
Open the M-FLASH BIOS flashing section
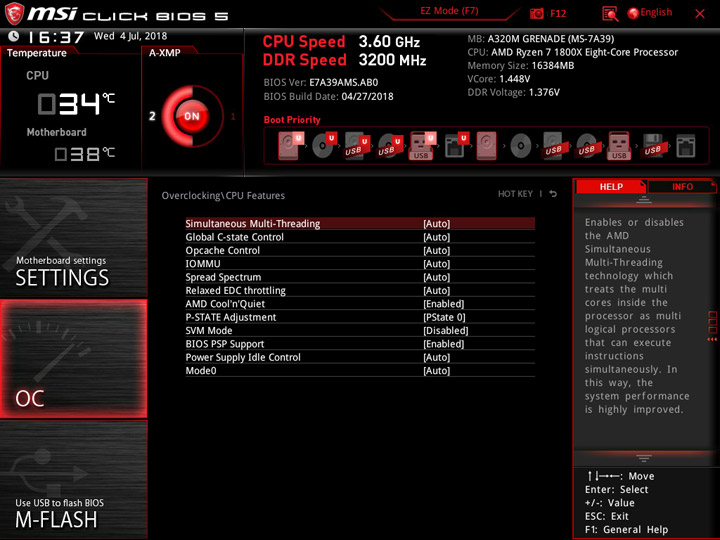73,479
